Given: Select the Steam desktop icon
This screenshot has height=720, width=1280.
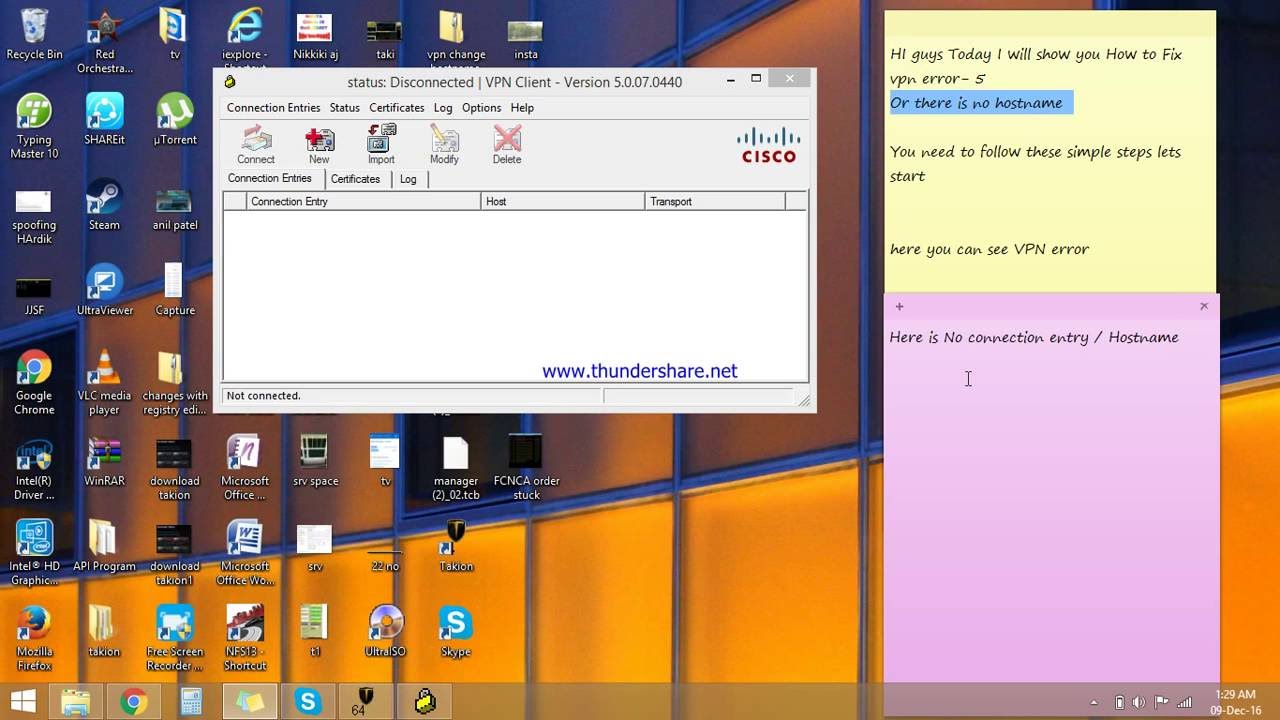Looking at the screenshot, I should (105, 205).
